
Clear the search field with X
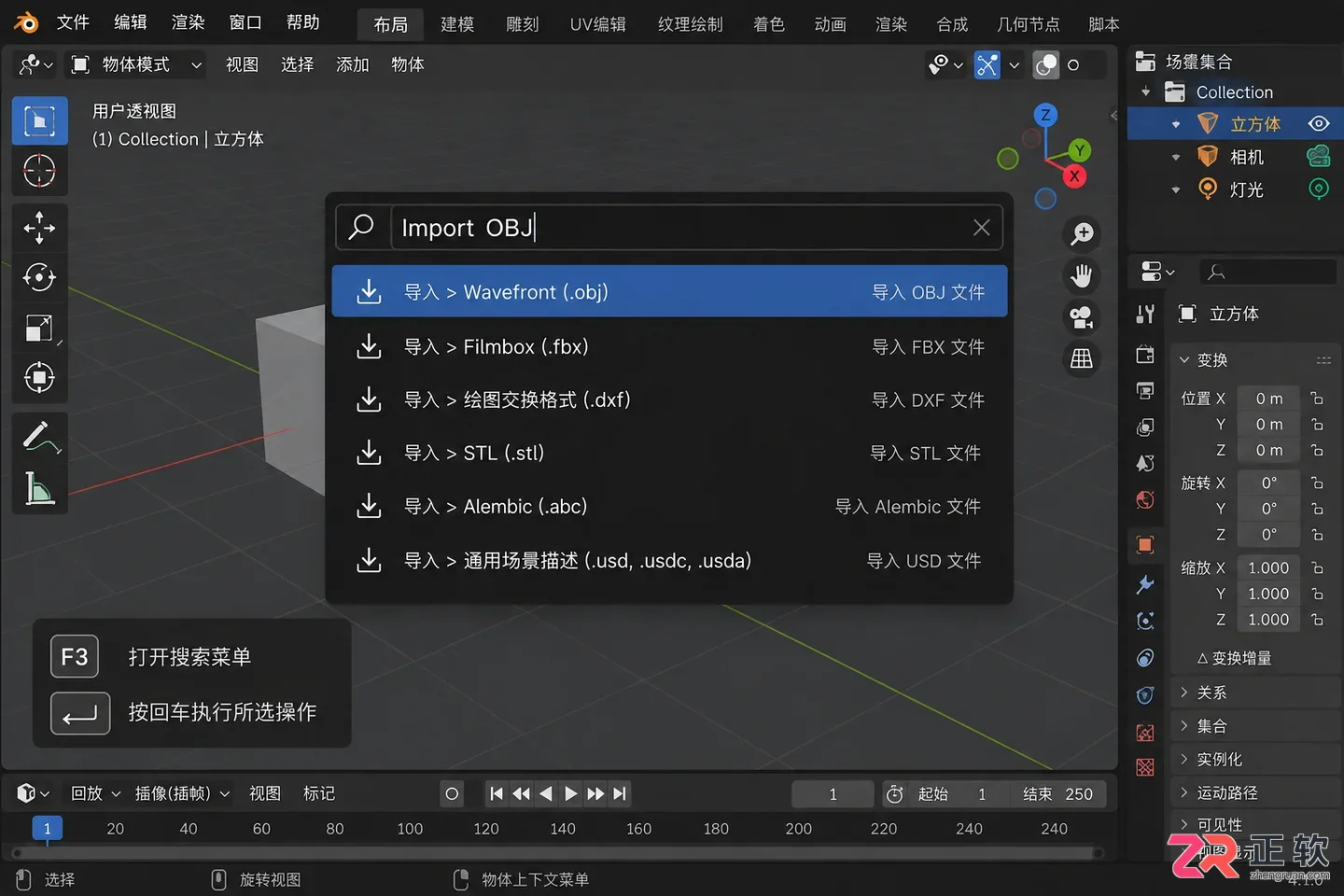tap(982, 228)
